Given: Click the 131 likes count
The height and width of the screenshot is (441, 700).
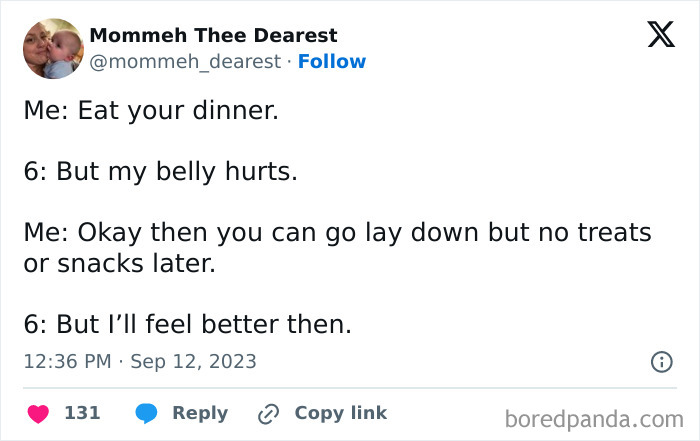Looking at the screenshot, I should [82, 413].
